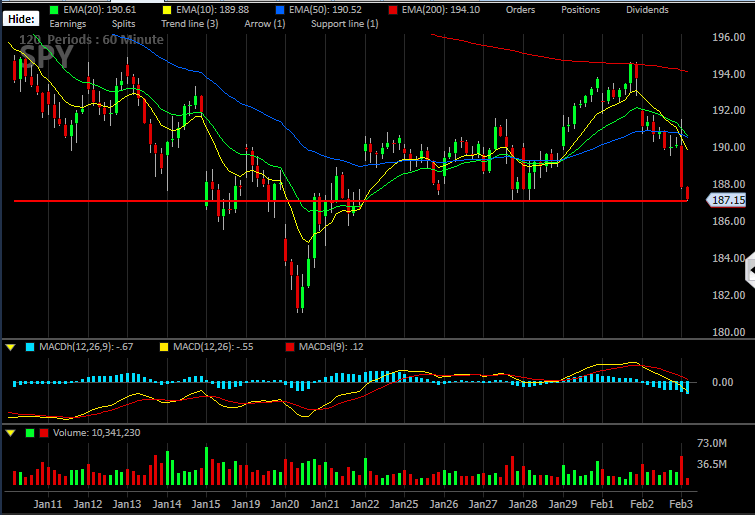This screenshot has height=515, width=755.
Task: Toggle EMA(20): 190.61 indicator label
Action: coord(100,10)
